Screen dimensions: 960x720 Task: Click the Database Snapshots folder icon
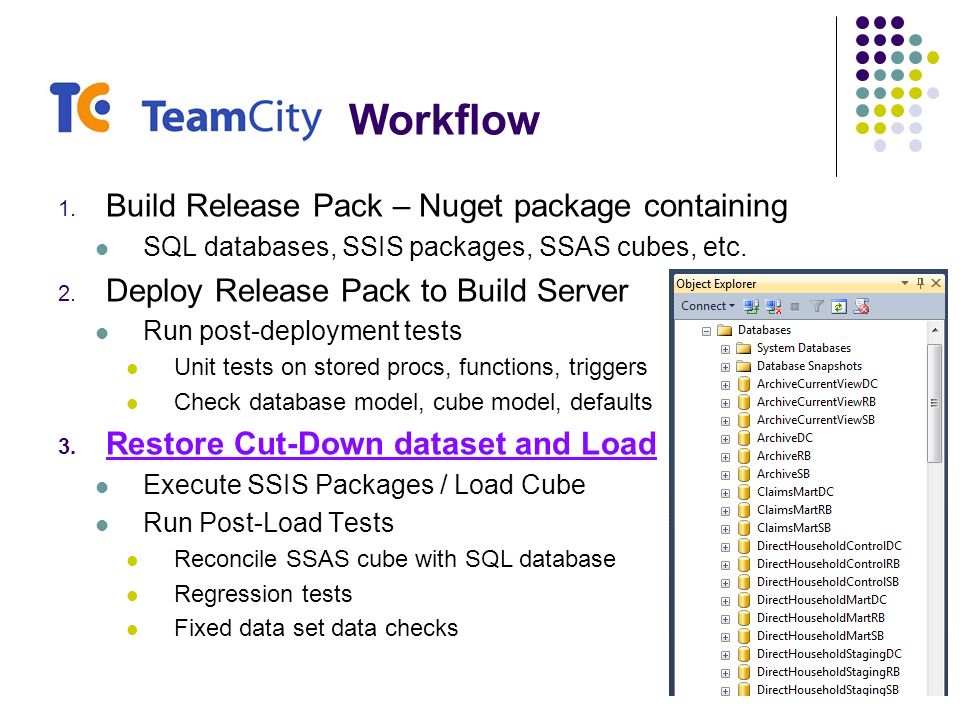pos(743,366)
